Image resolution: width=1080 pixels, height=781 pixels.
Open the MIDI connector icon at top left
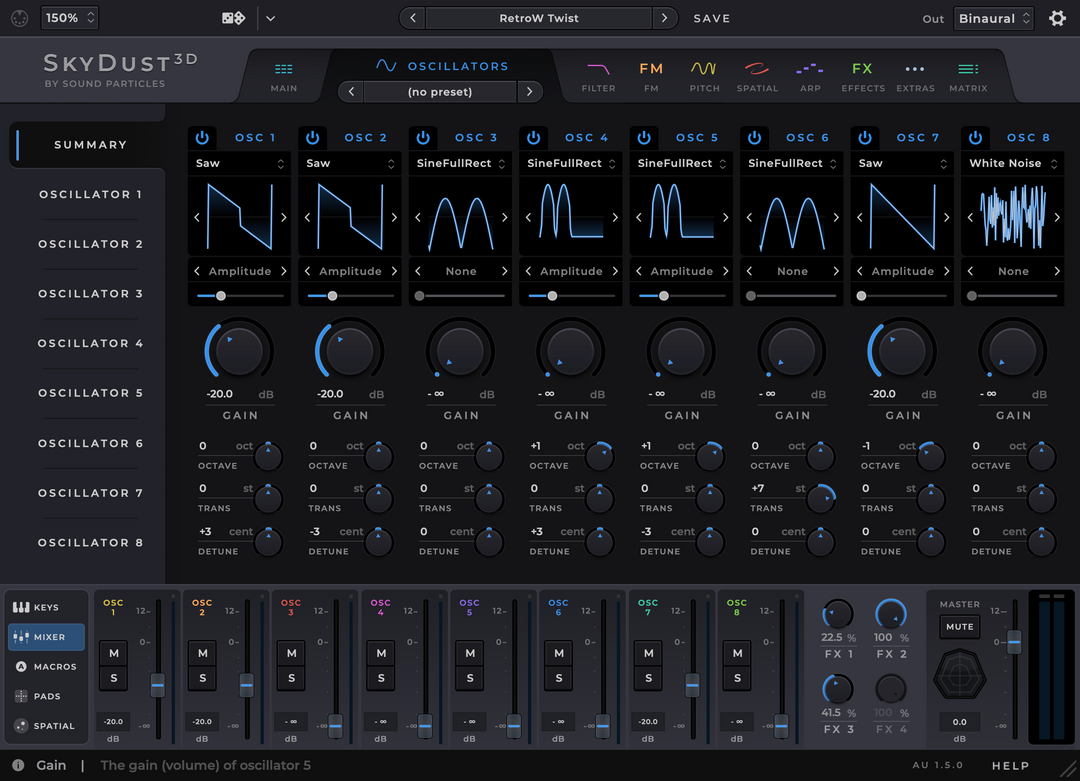(19, 18)
